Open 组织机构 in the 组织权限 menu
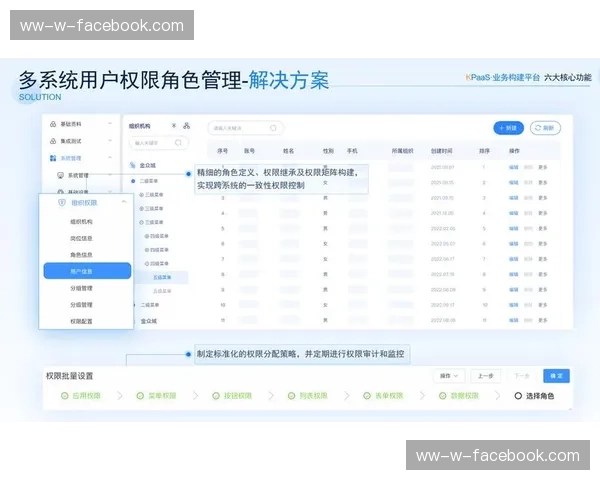Viewport: 600px width, 480px height. pyautogui.click(x=81, y=222)
